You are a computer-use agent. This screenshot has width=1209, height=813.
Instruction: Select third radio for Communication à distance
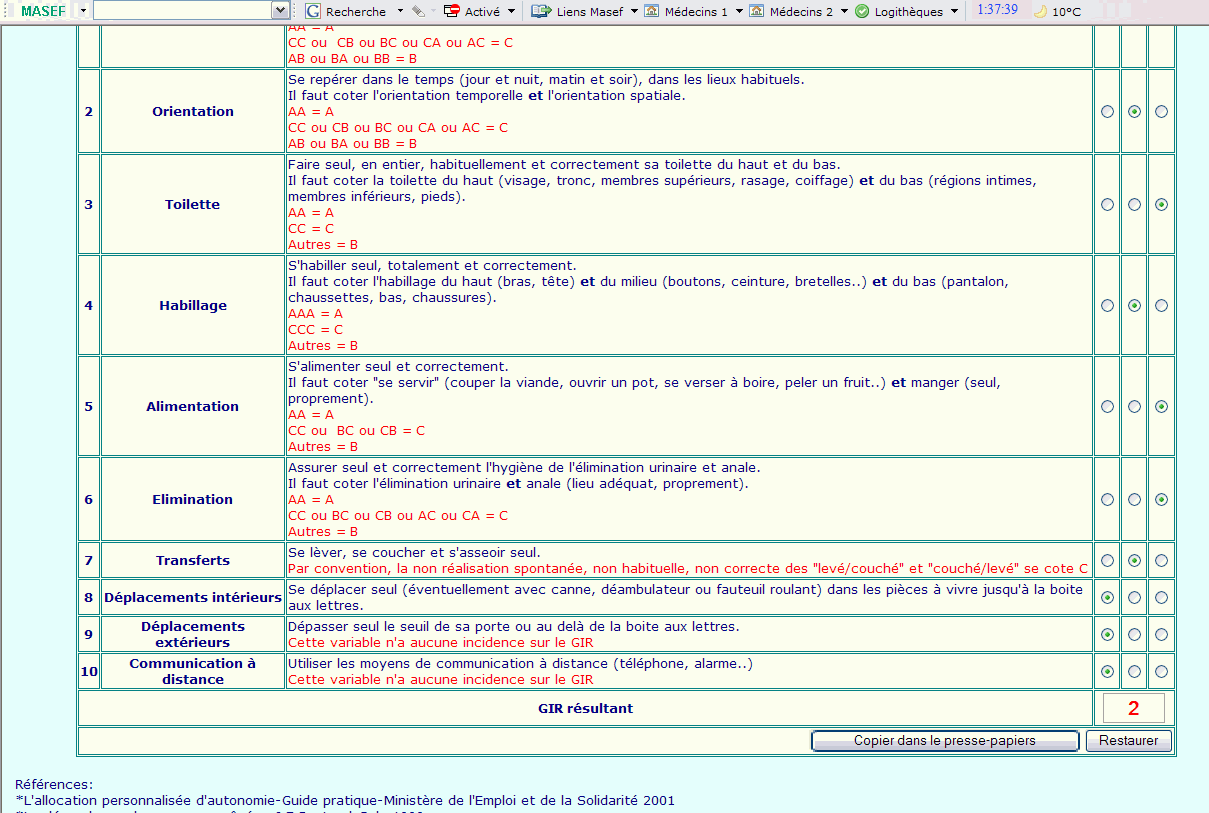click(1161, 672)
